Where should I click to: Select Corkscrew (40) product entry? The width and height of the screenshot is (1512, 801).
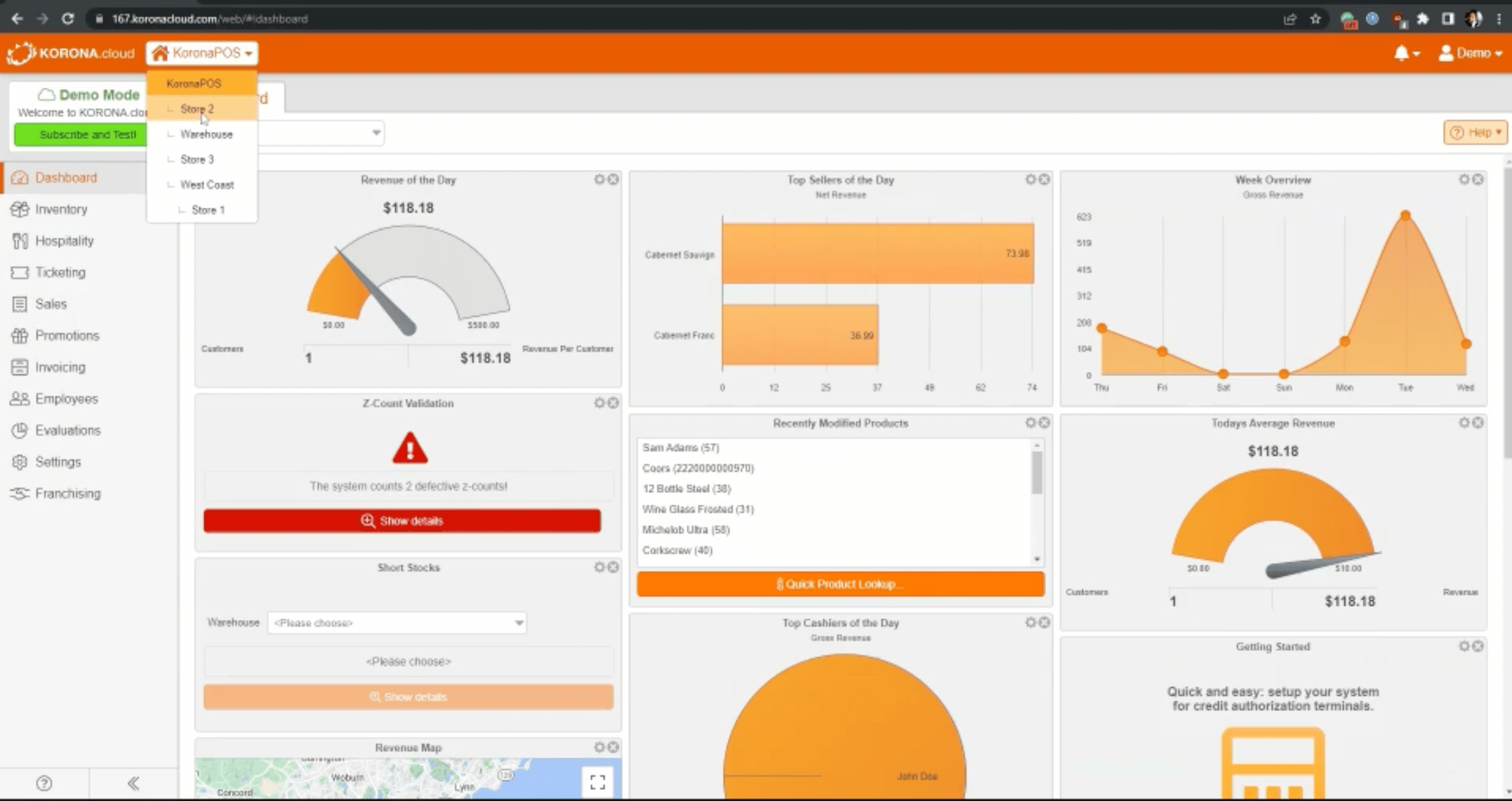[x=677, y=550]
